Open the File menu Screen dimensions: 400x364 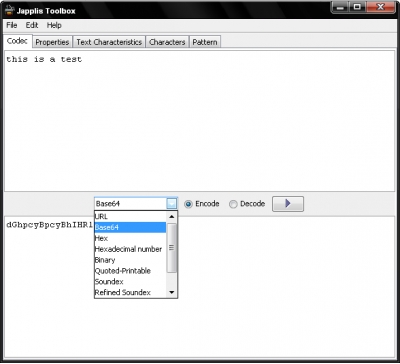[12, 25]
